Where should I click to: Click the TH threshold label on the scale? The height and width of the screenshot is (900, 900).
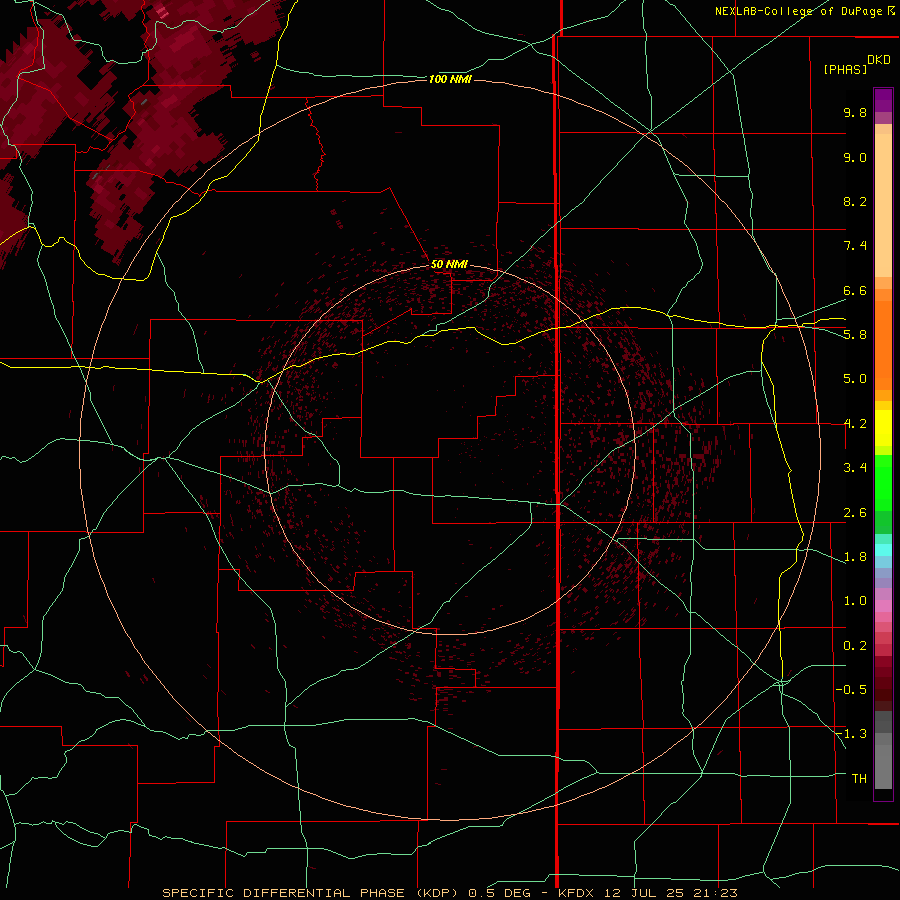[859, 778]
